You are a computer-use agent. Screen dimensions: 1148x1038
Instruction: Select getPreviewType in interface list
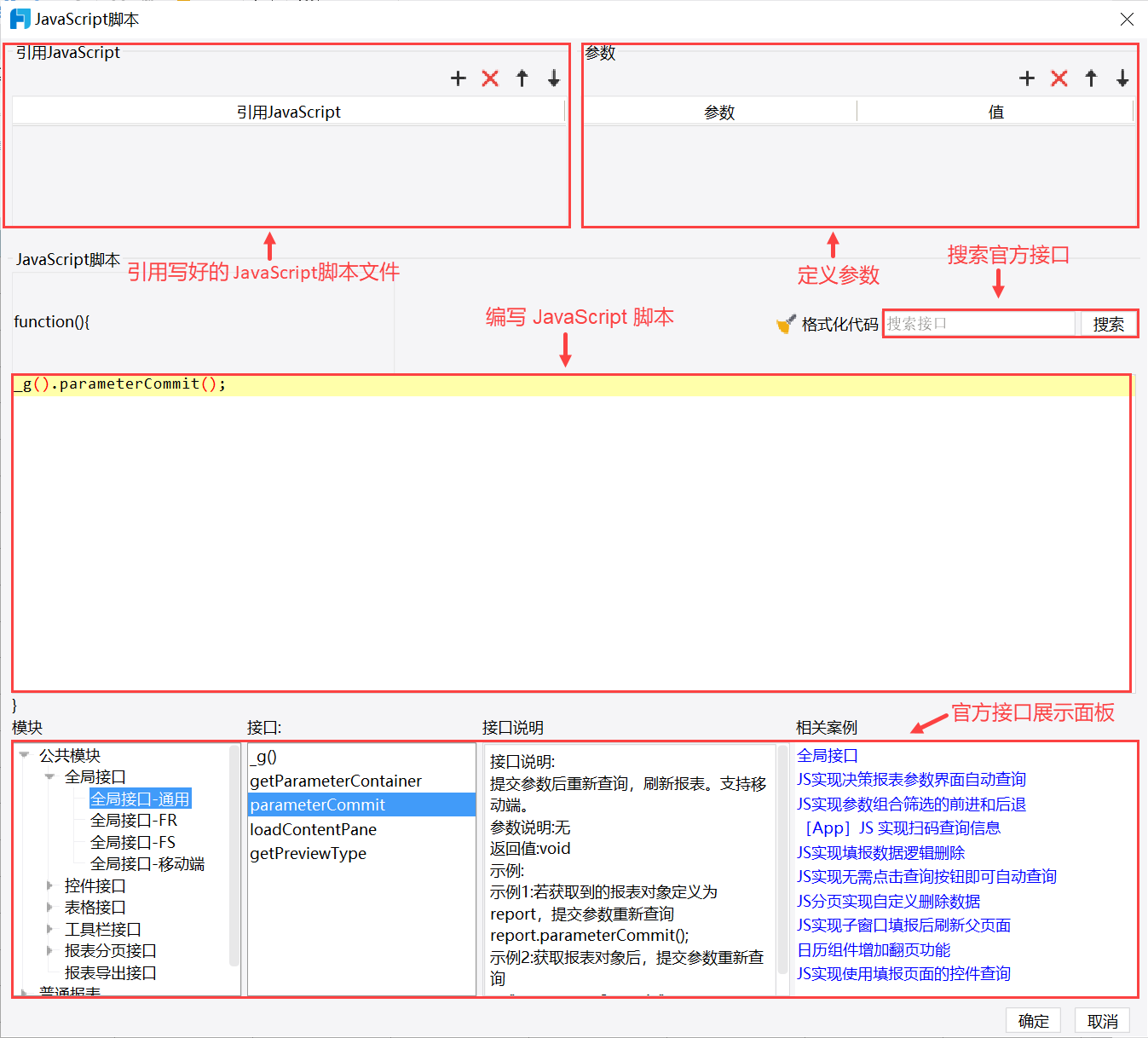(x=361, y=853)
